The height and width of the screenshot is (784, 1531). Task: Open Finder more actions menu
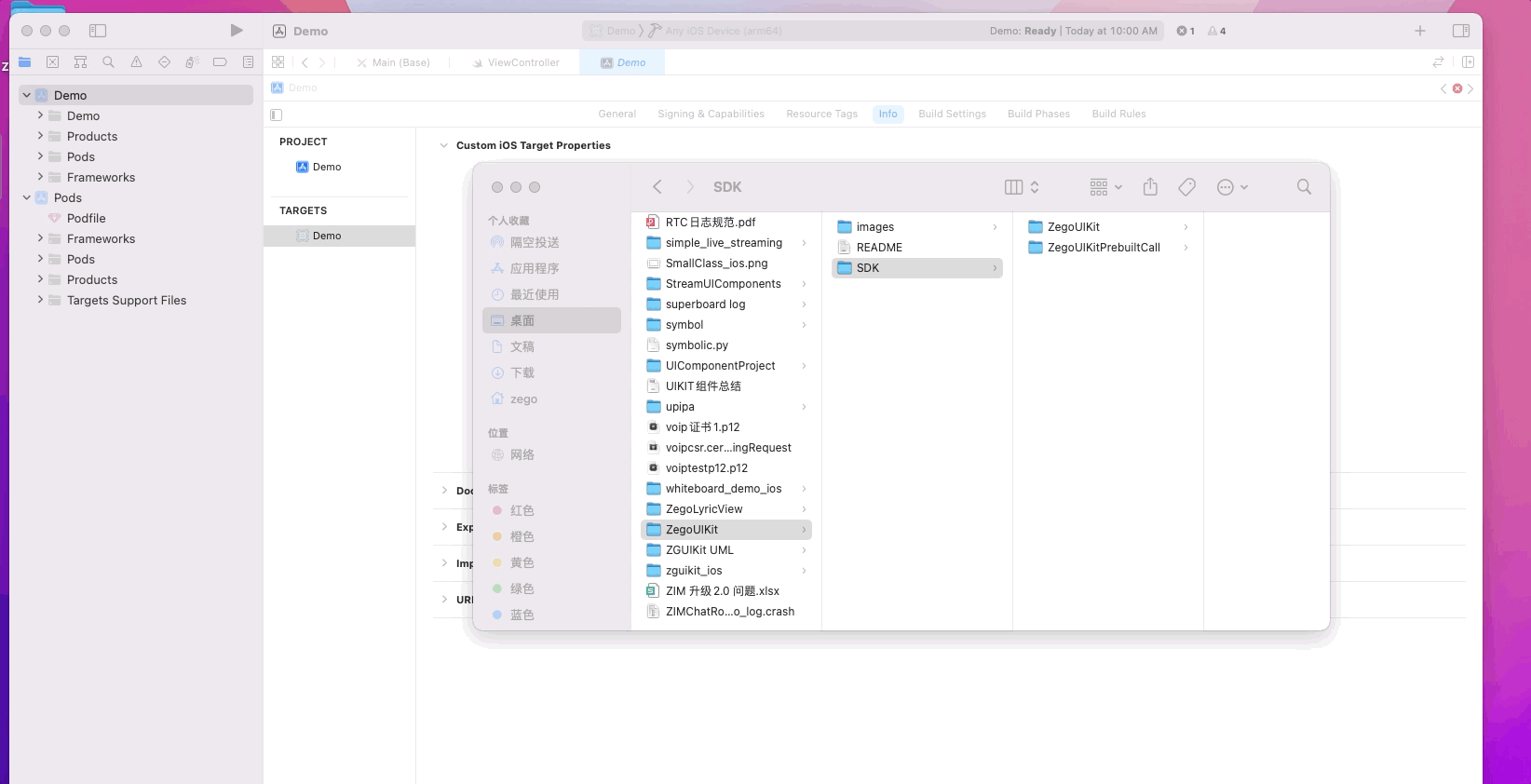[1232, 187]
